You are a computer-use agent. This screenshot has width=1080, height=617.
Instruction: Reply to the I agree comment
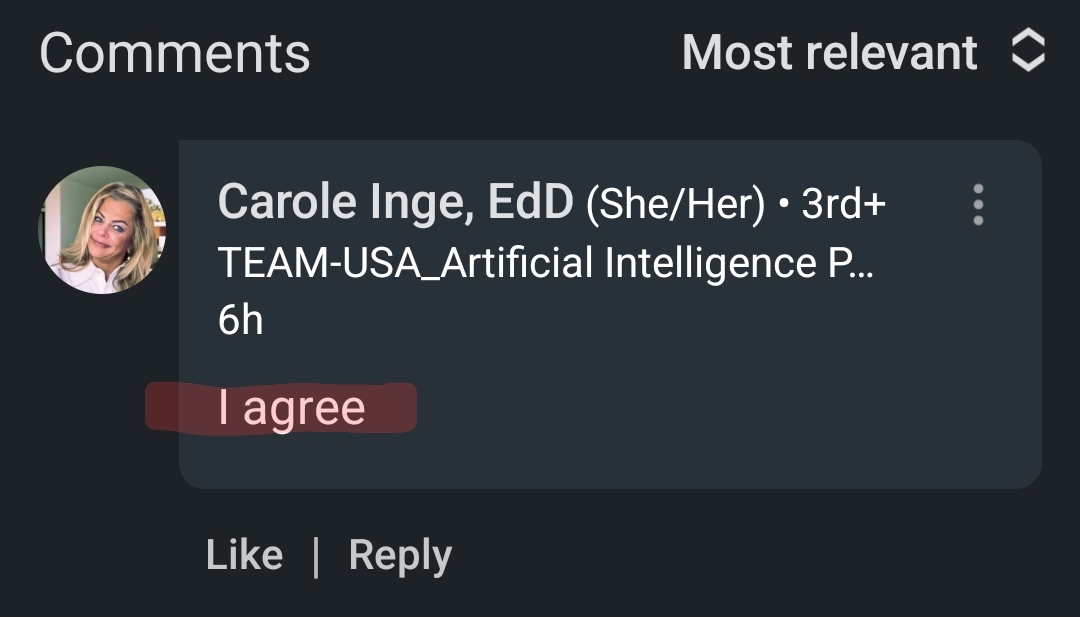[x=400, y=556]
